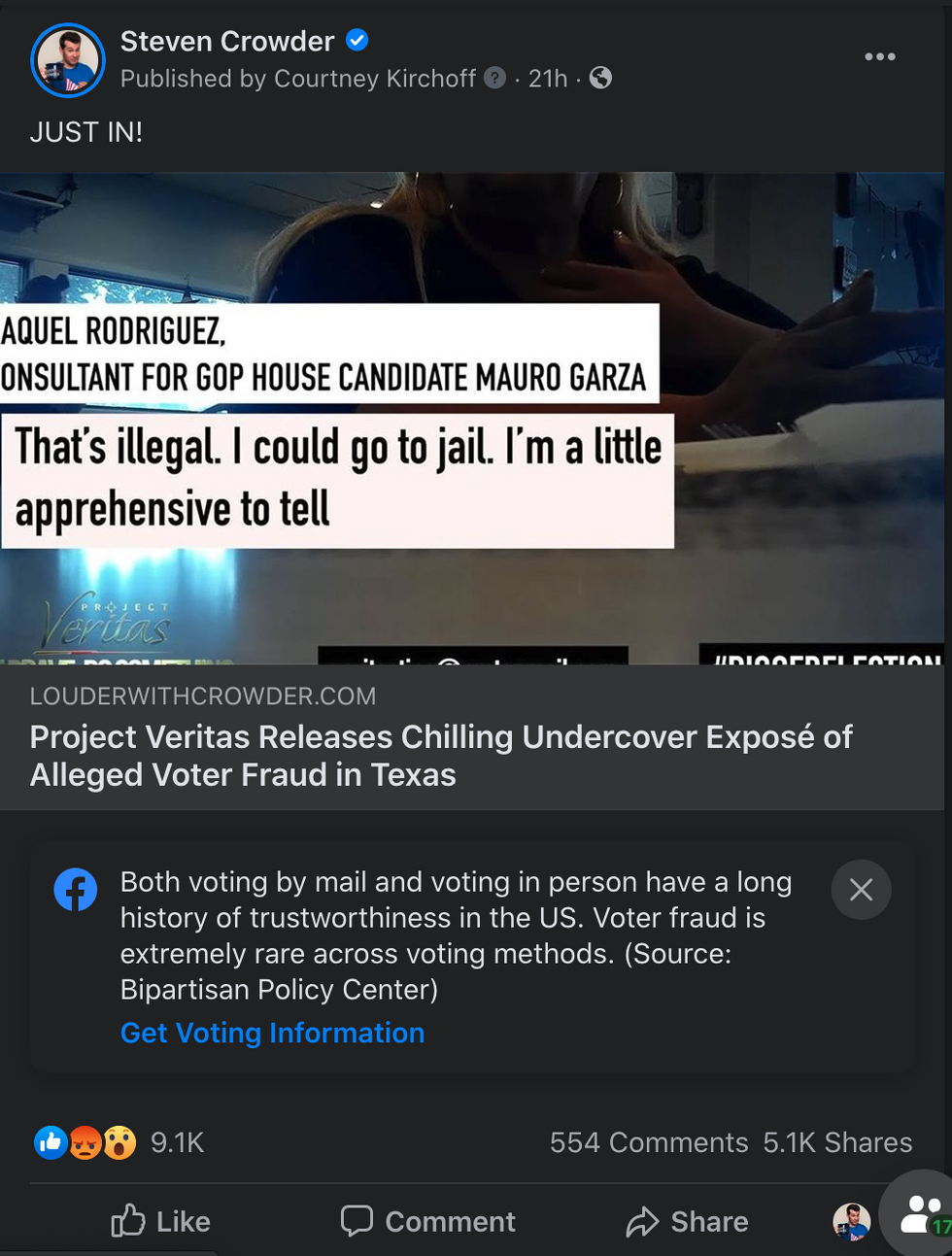The height and width of the screenshot is (1256, 952).
Task: View the 554 Comments
Action: pyautogui.click(x=649, y=1142)
